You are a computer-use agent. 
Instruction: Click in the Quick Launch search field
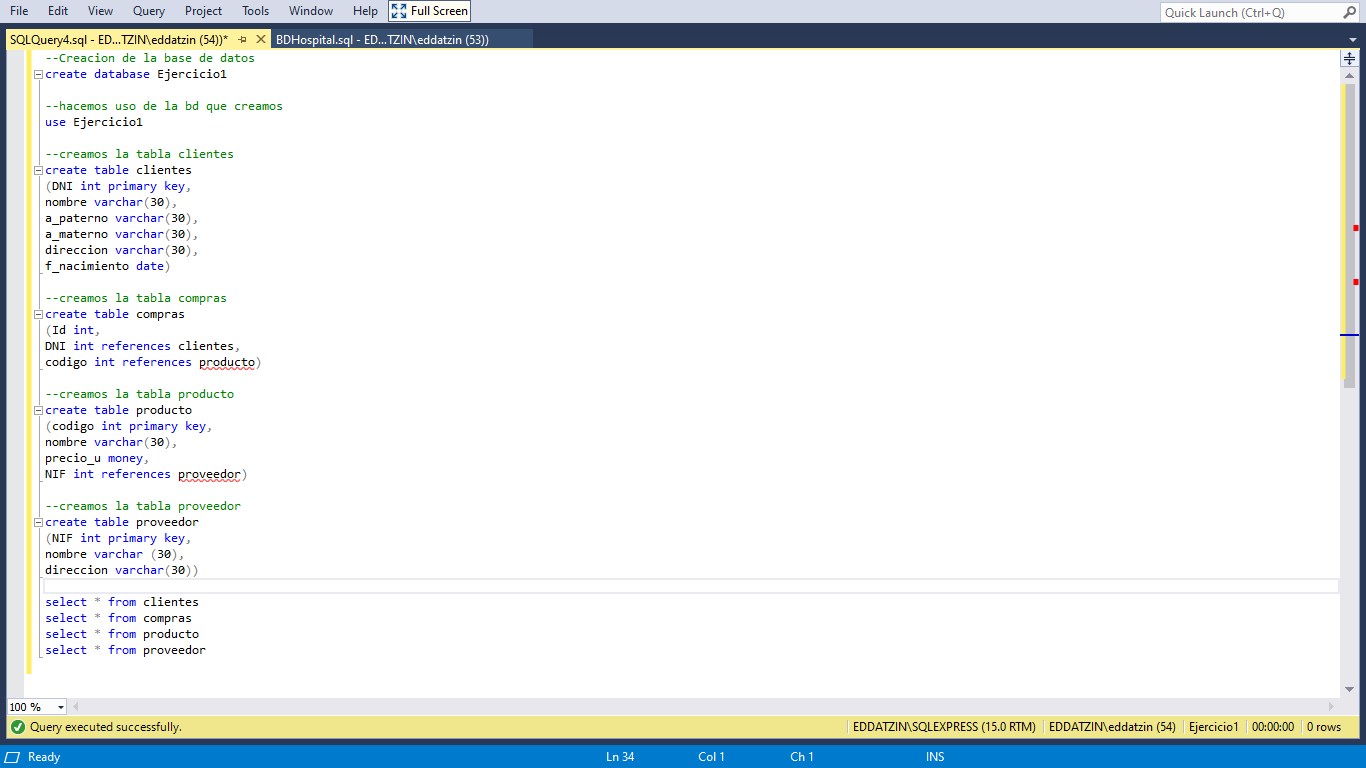click(x=1250, y=12)
